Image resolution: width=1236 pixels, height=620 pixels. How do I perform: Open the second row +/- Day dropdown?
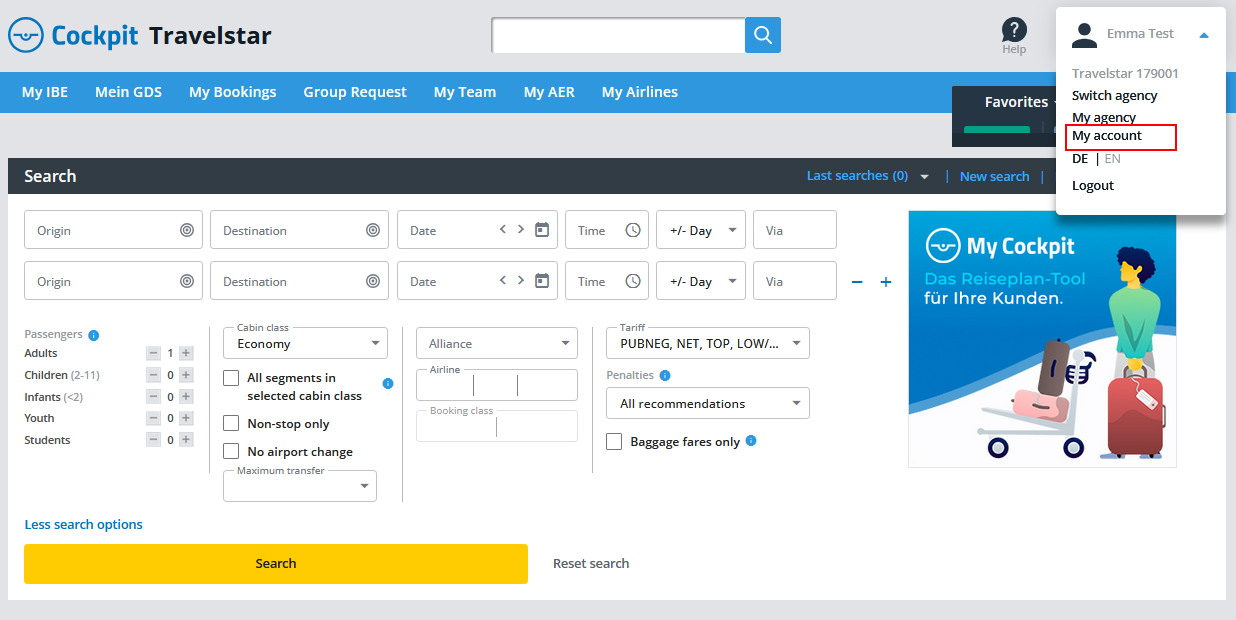pos(701,281)
